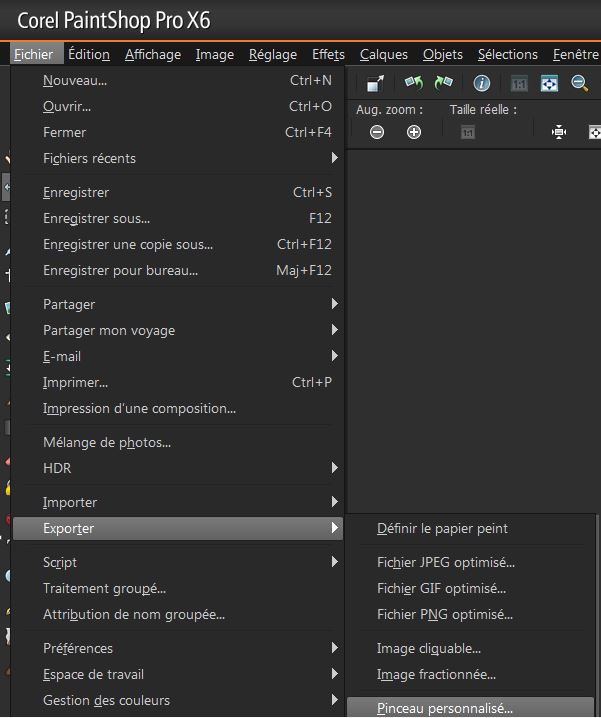Choose Fichier PNG optimisé...

471,615
